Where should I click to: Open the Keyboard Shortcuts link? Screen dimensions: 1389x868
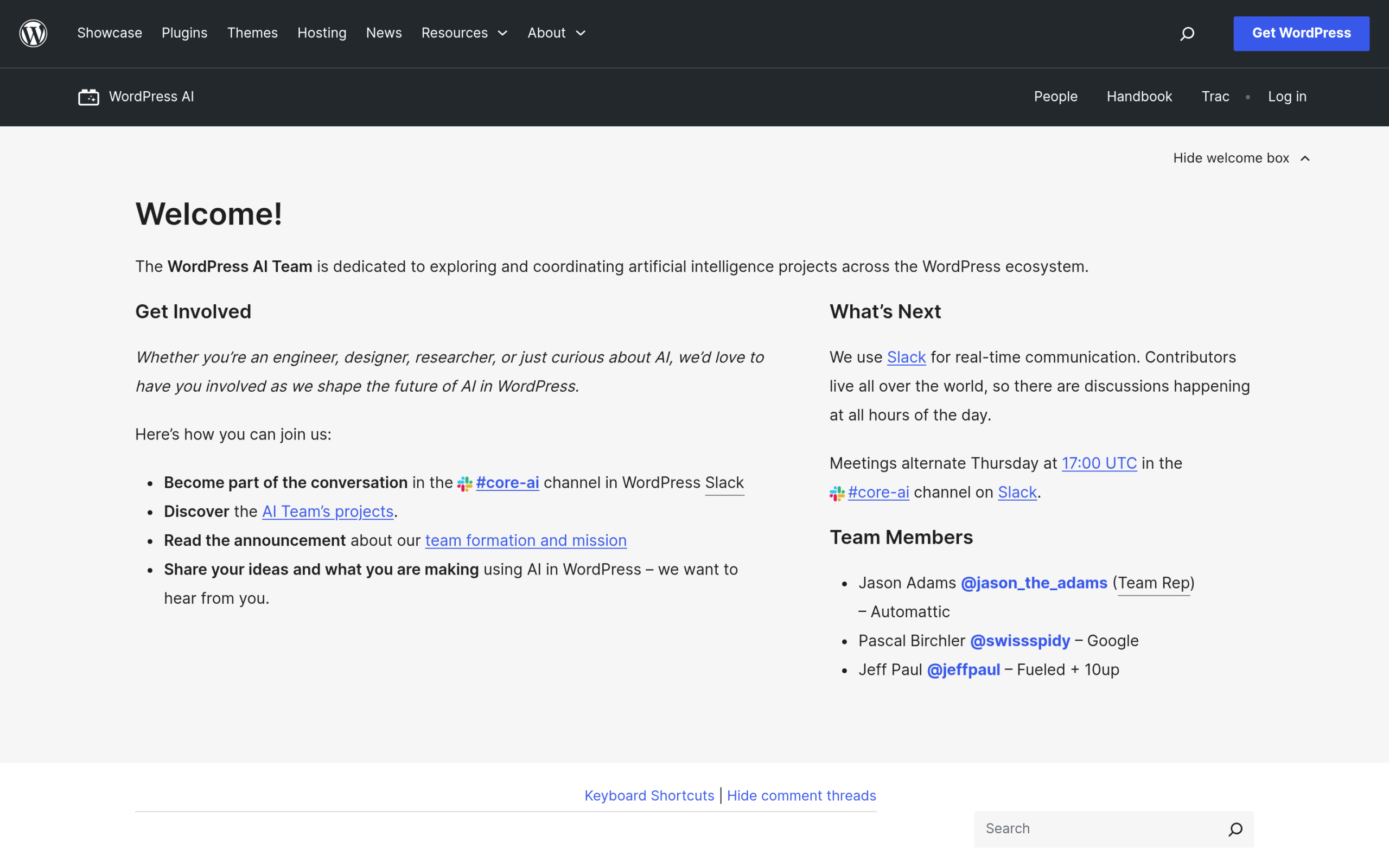coord(649,796)
